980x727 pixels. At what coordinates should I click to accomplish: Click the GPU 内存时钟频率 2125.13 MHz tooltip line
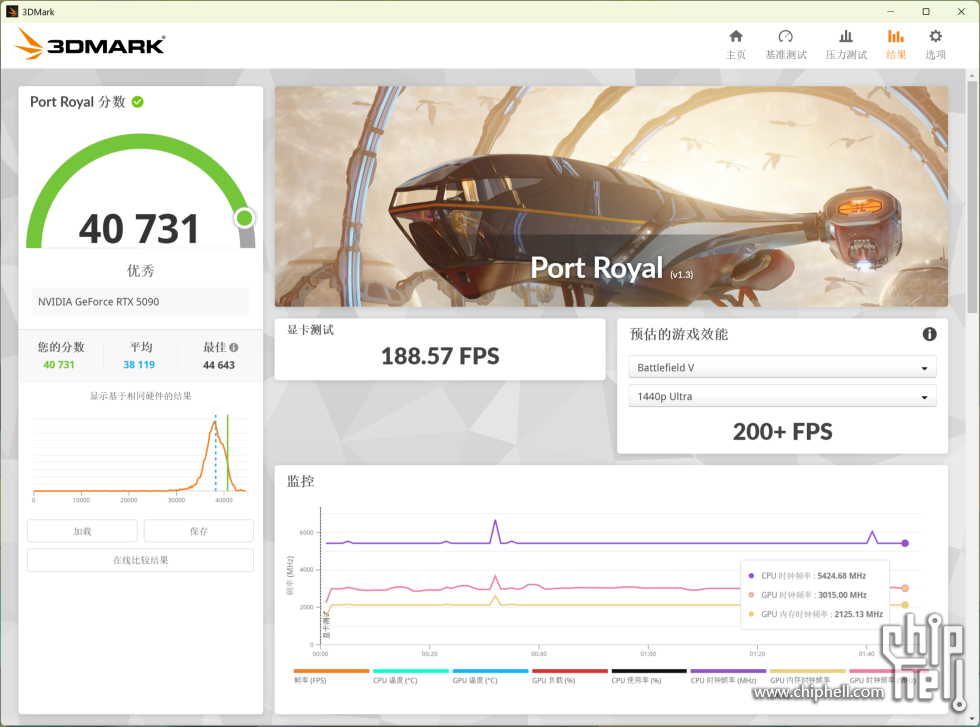(x=816, y=614)
